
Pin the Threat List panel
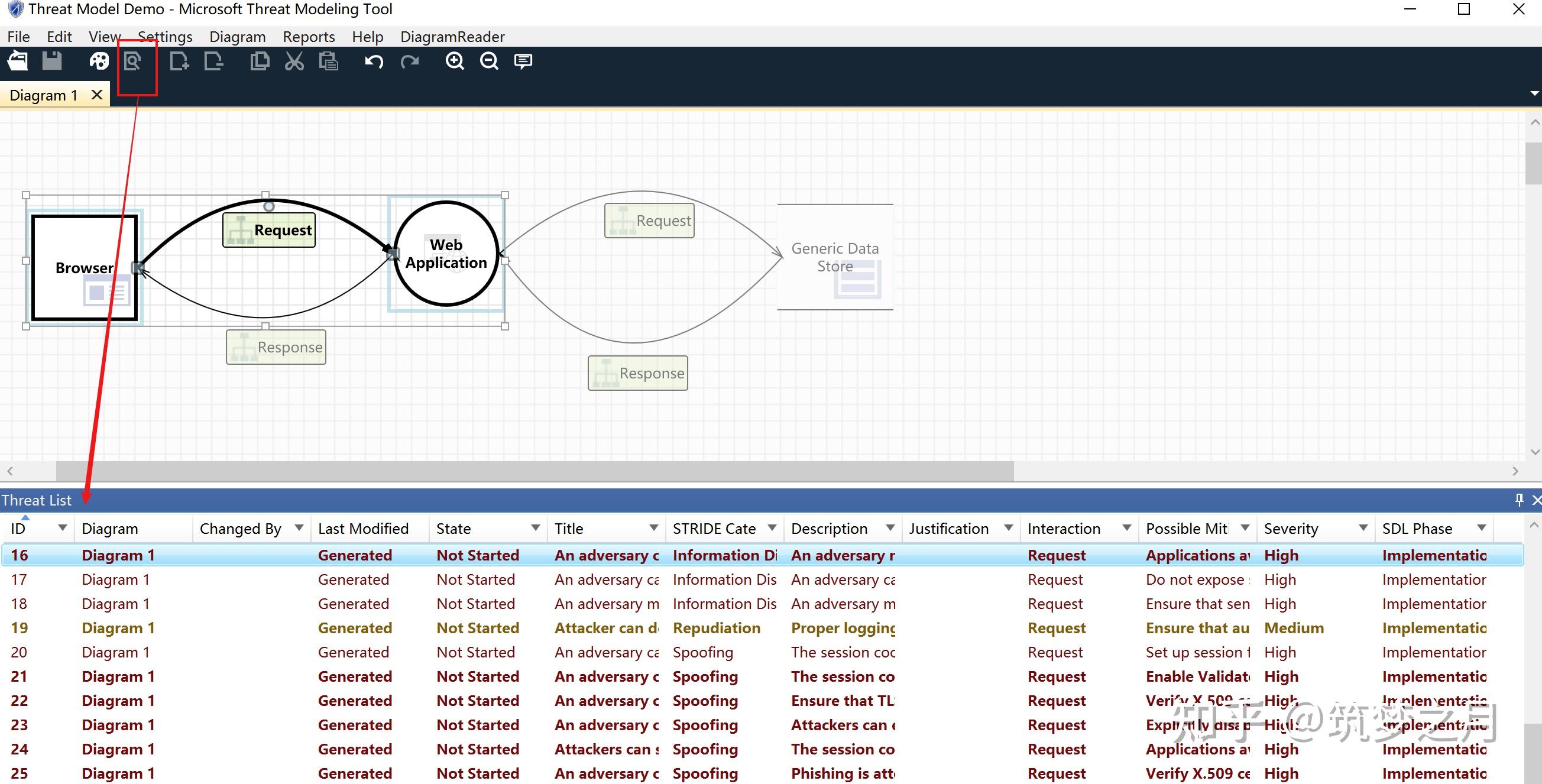1519,500
